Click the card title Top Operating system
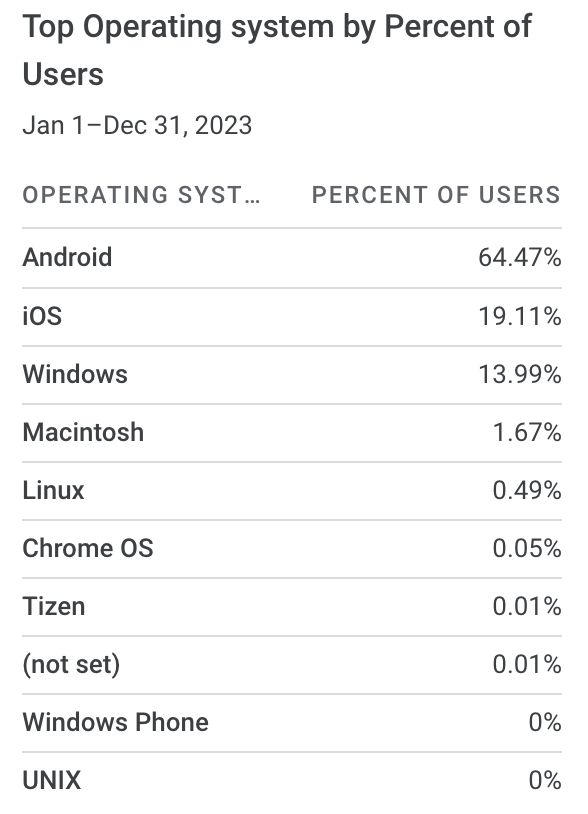Viewport: 588px width, 814px height. pyautogui.click(x=277, y=50)
